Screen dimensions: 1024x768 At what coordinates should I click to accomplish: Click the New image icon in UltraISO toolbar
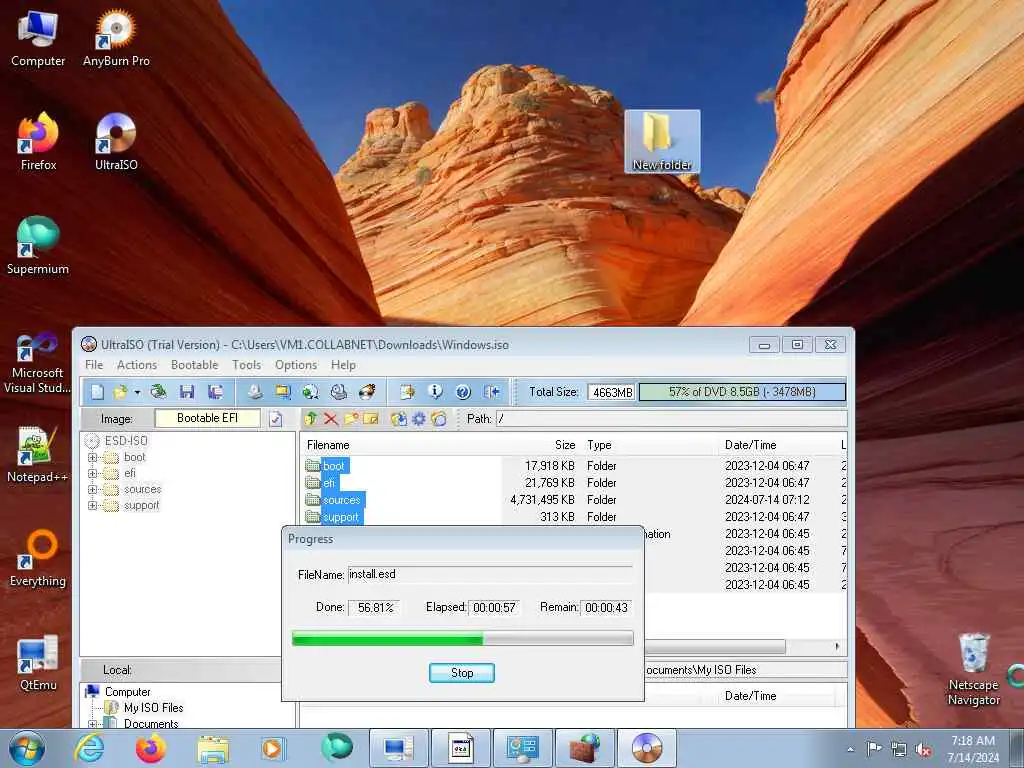pos(98,392)
